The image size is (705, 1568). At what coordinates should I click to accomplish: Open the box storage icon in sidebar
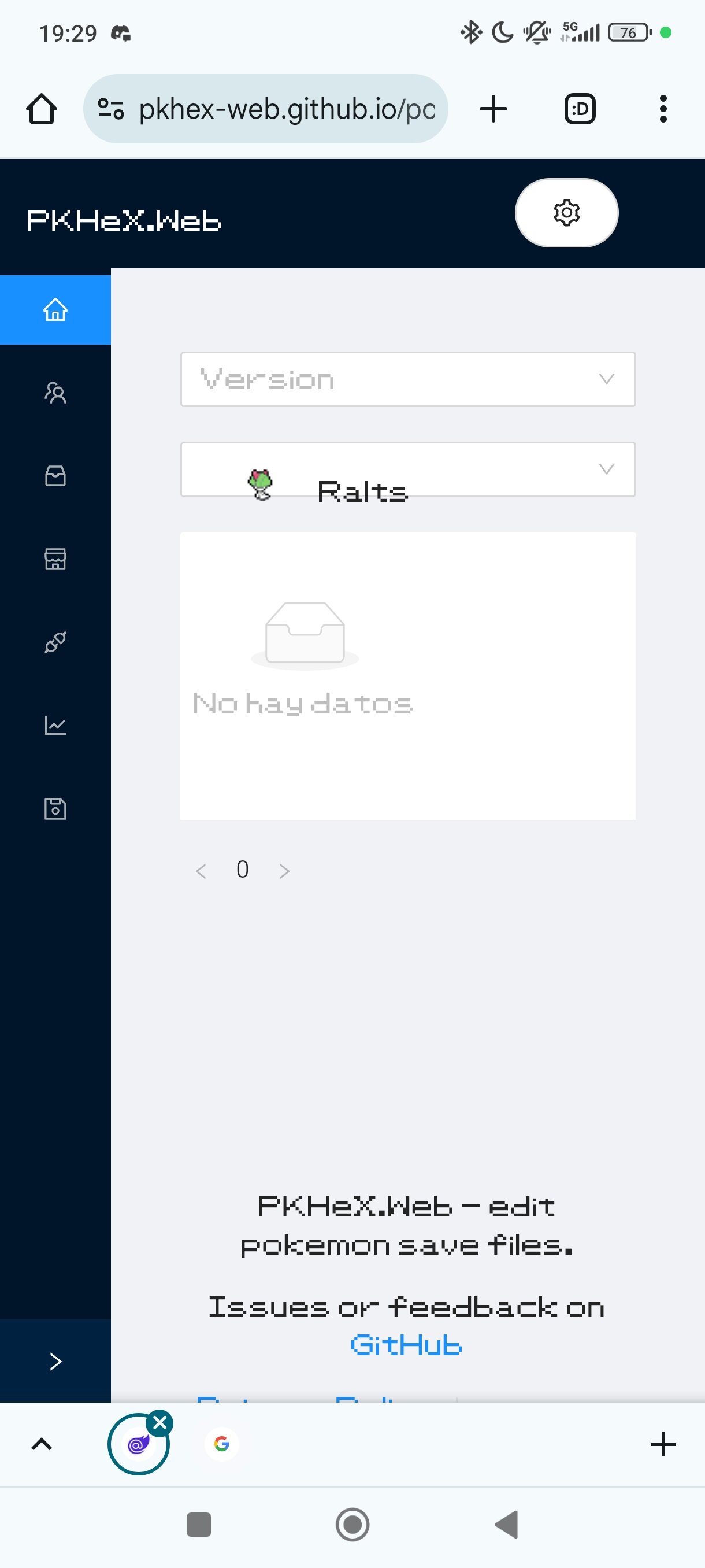(x=55, y=475)
